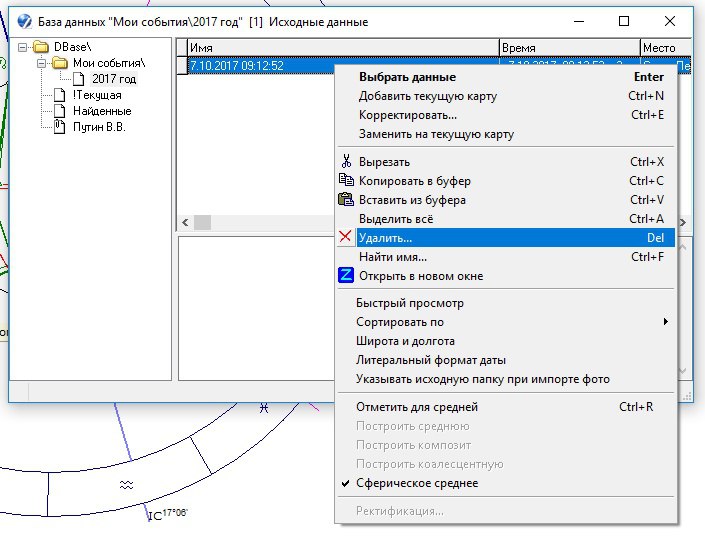Select the !Текущая tree label
The height and width of the screenshot is (542, 705).
pyautogui.click(x=97, y=95)
